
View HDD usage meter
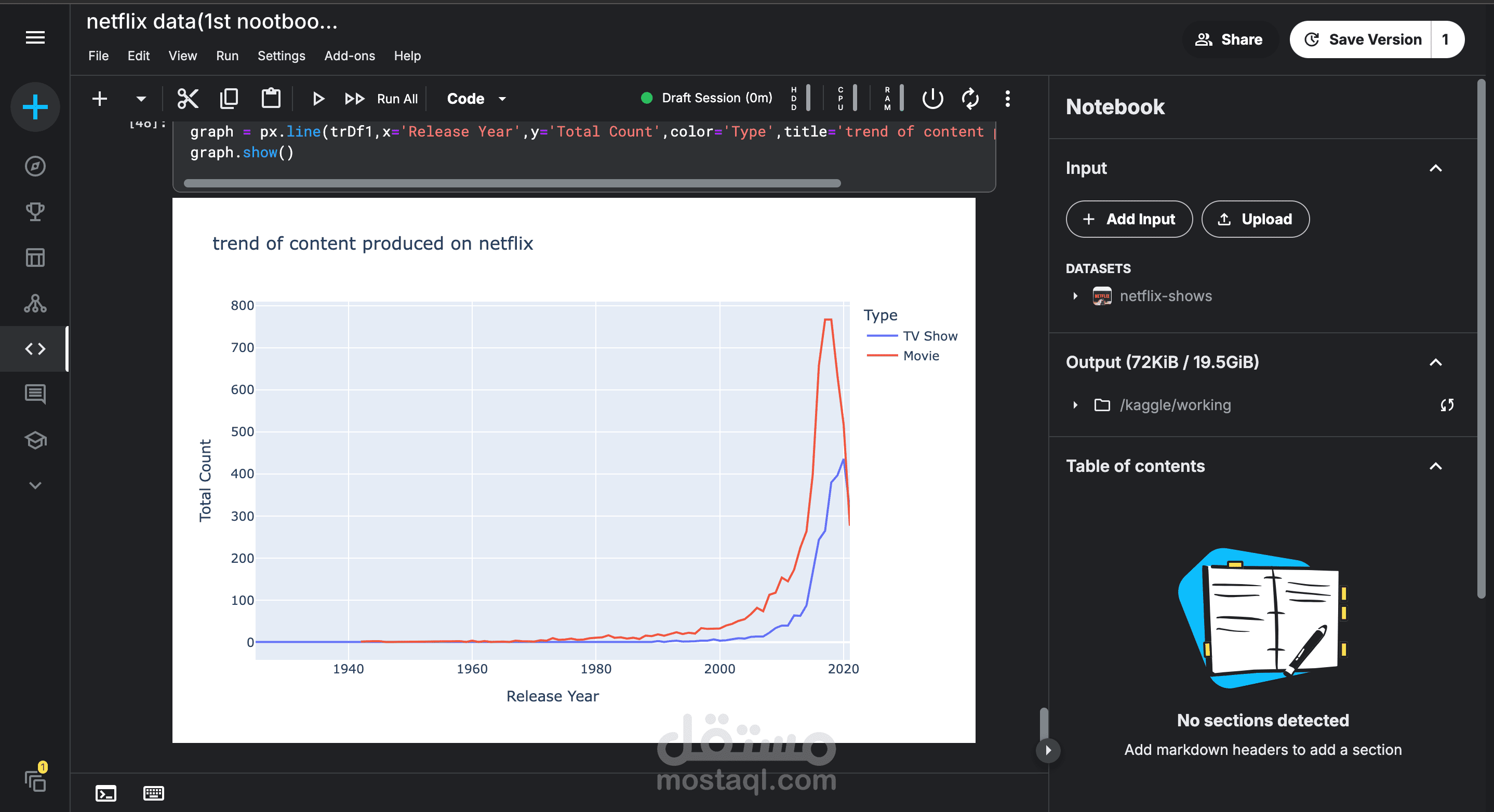click(801, 98)
